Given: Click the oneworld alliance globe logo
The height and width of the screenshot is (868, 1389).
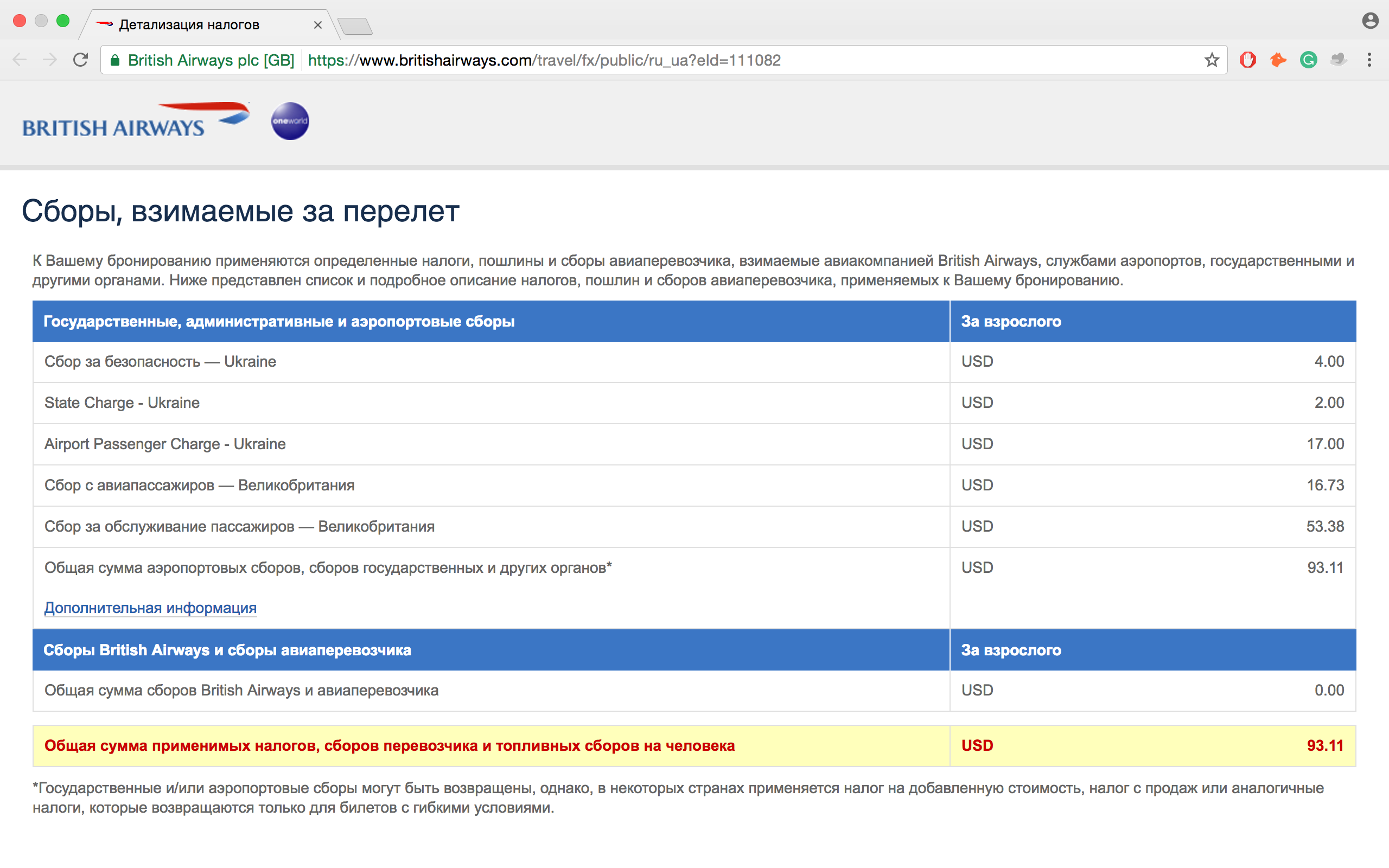Looking at the screenshot, I should tap(290, 121).
